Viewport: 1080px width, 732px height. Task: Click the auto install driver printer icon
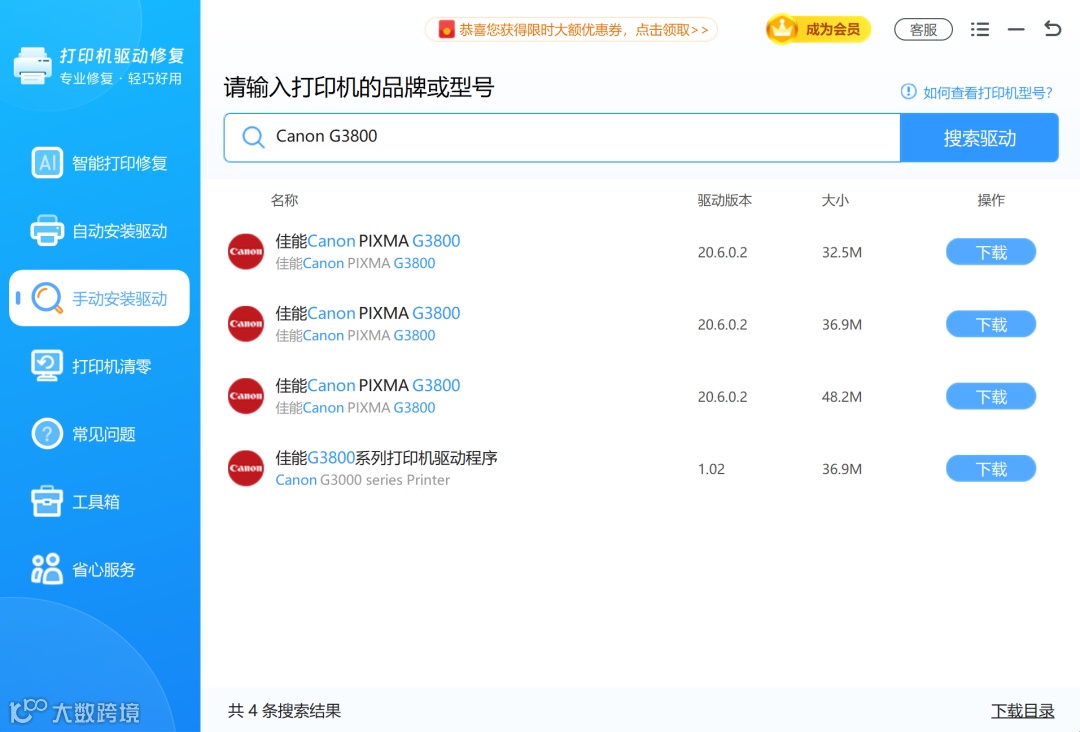click(47, 231)
